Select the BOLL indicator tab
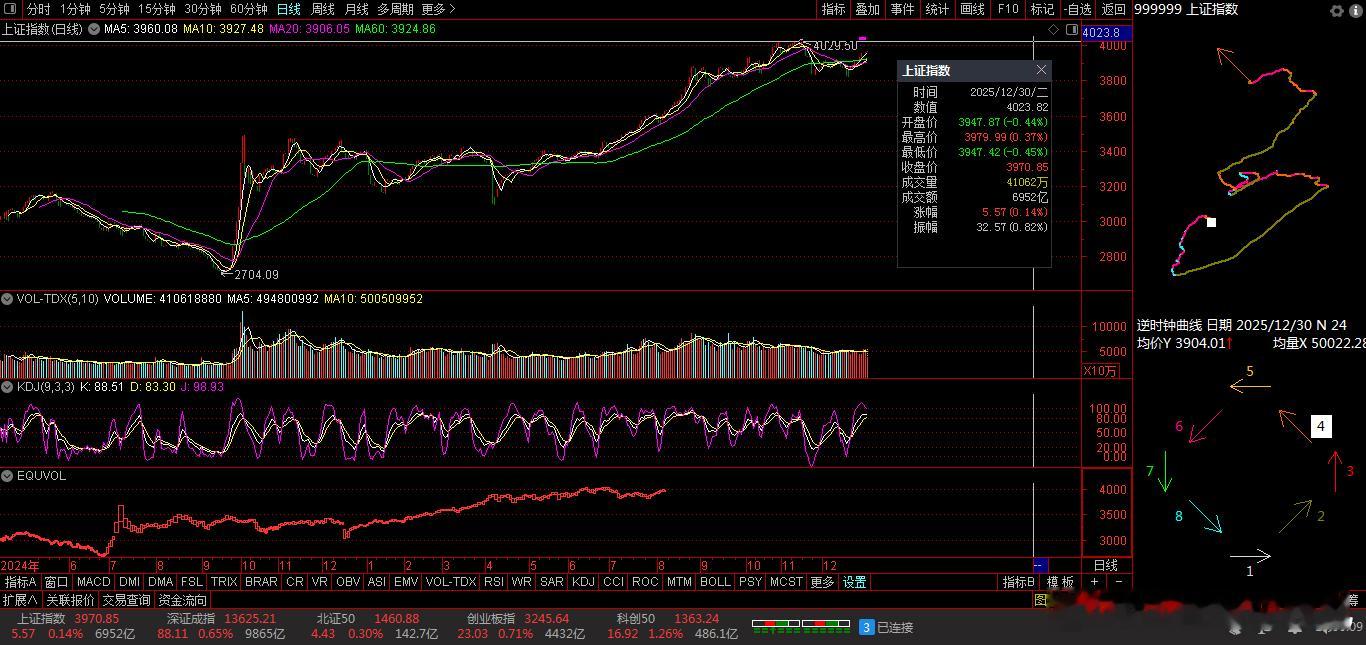 point(715,582)
